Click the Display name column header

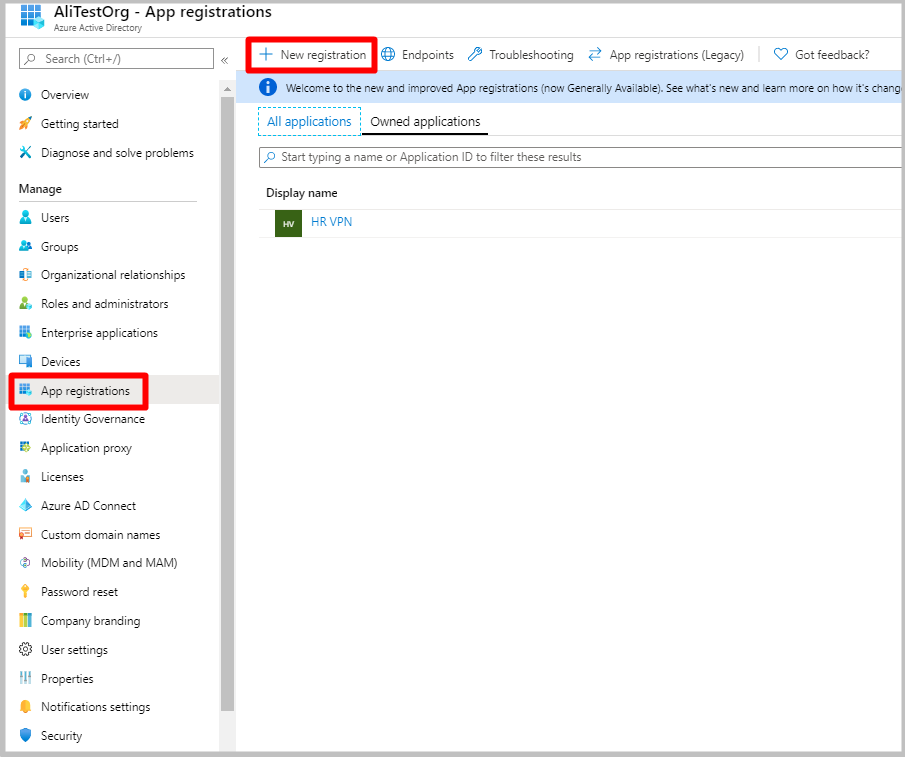[x=302, y=193]
